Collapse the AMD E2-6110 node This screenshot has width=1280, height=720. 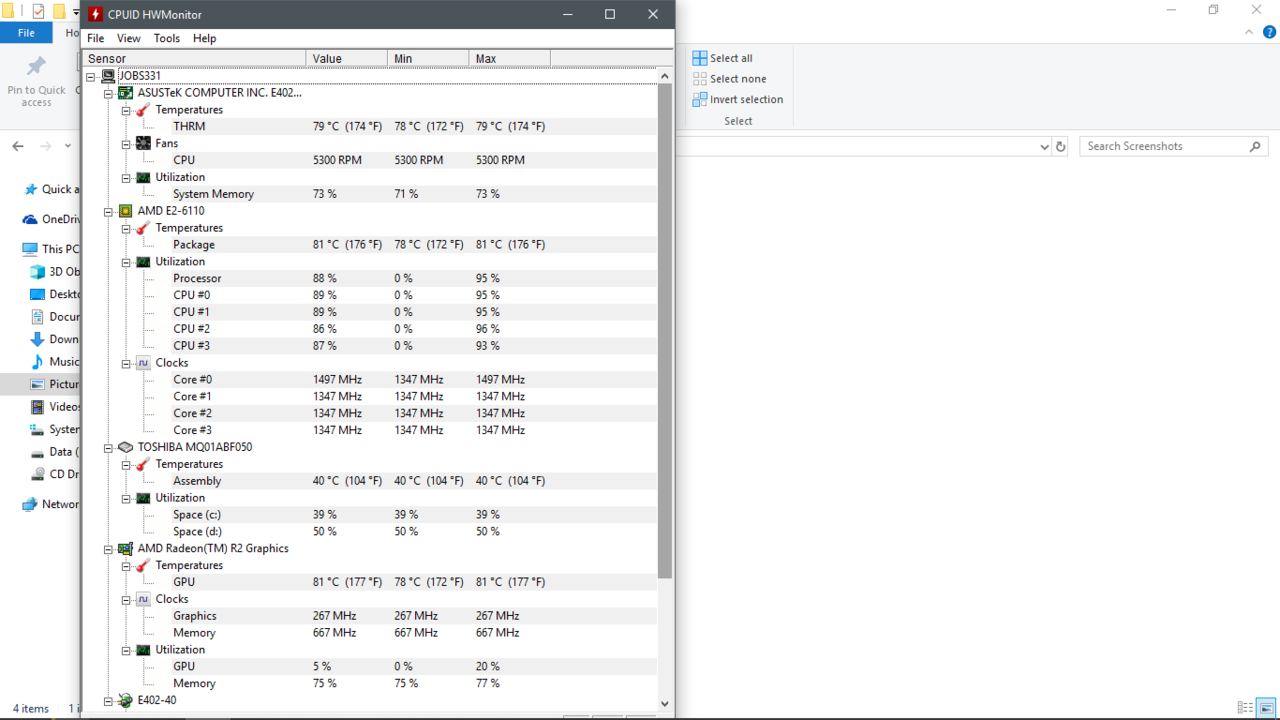109,211
